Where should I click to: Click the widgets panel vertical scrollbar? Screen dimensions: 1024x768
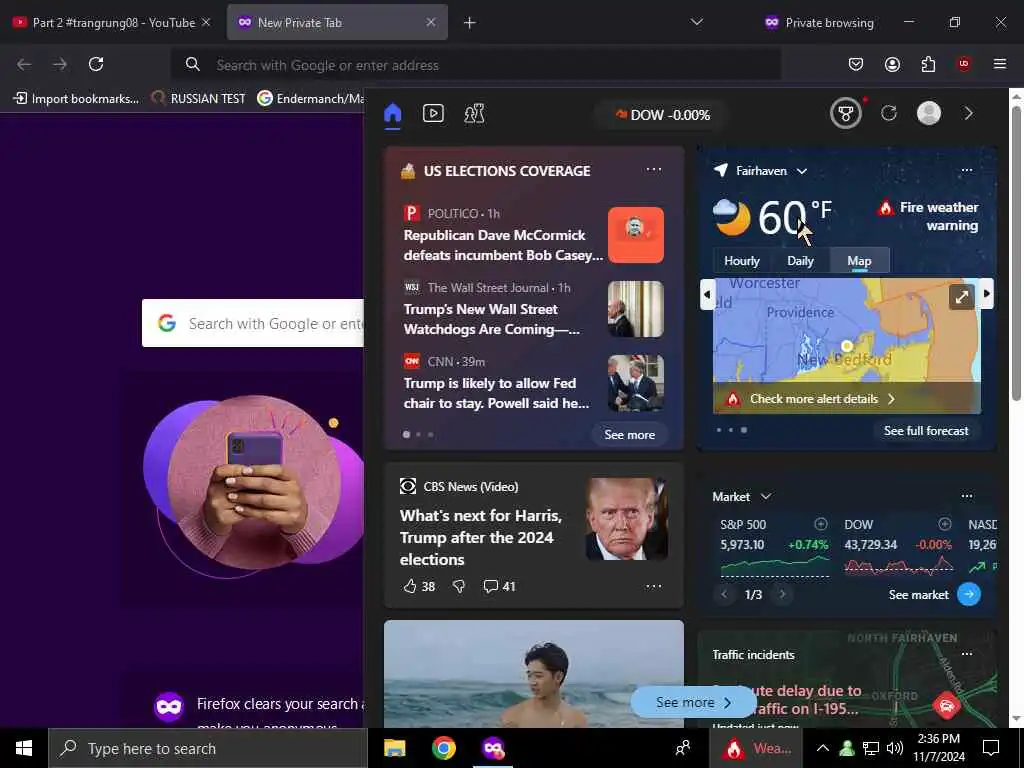[1016, 253]
